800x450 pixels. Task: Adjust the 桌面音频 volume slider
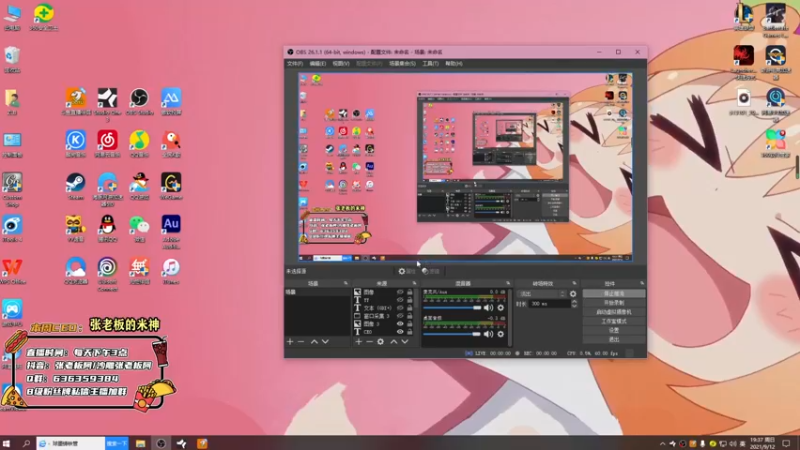[x=452, y=334]
